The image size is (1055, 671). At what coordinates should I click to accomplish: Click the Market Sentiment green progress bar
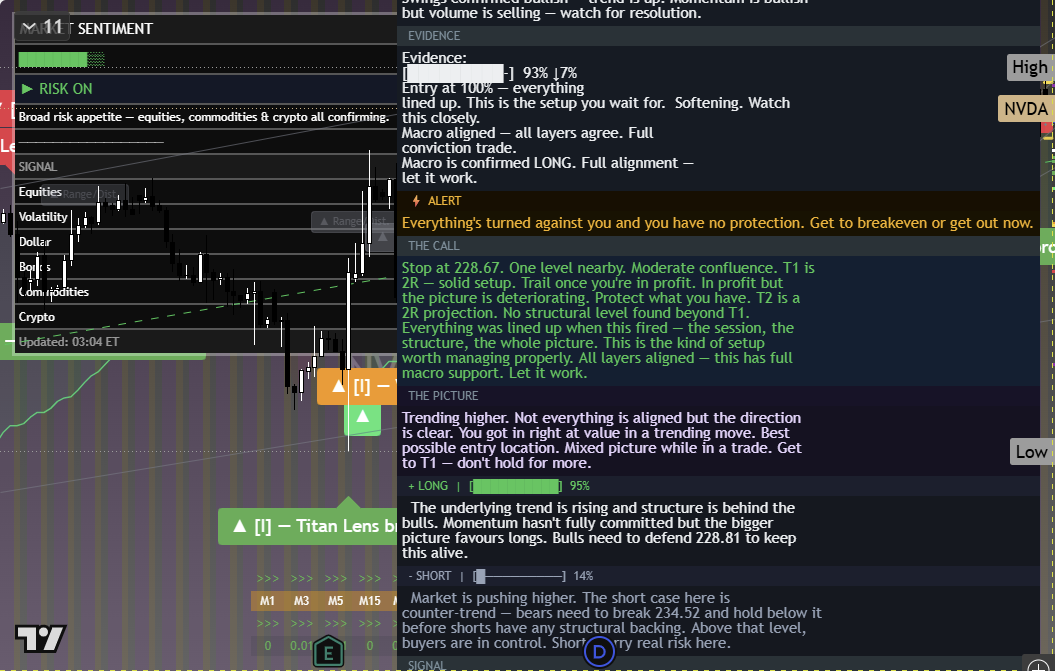pos(61,59)
